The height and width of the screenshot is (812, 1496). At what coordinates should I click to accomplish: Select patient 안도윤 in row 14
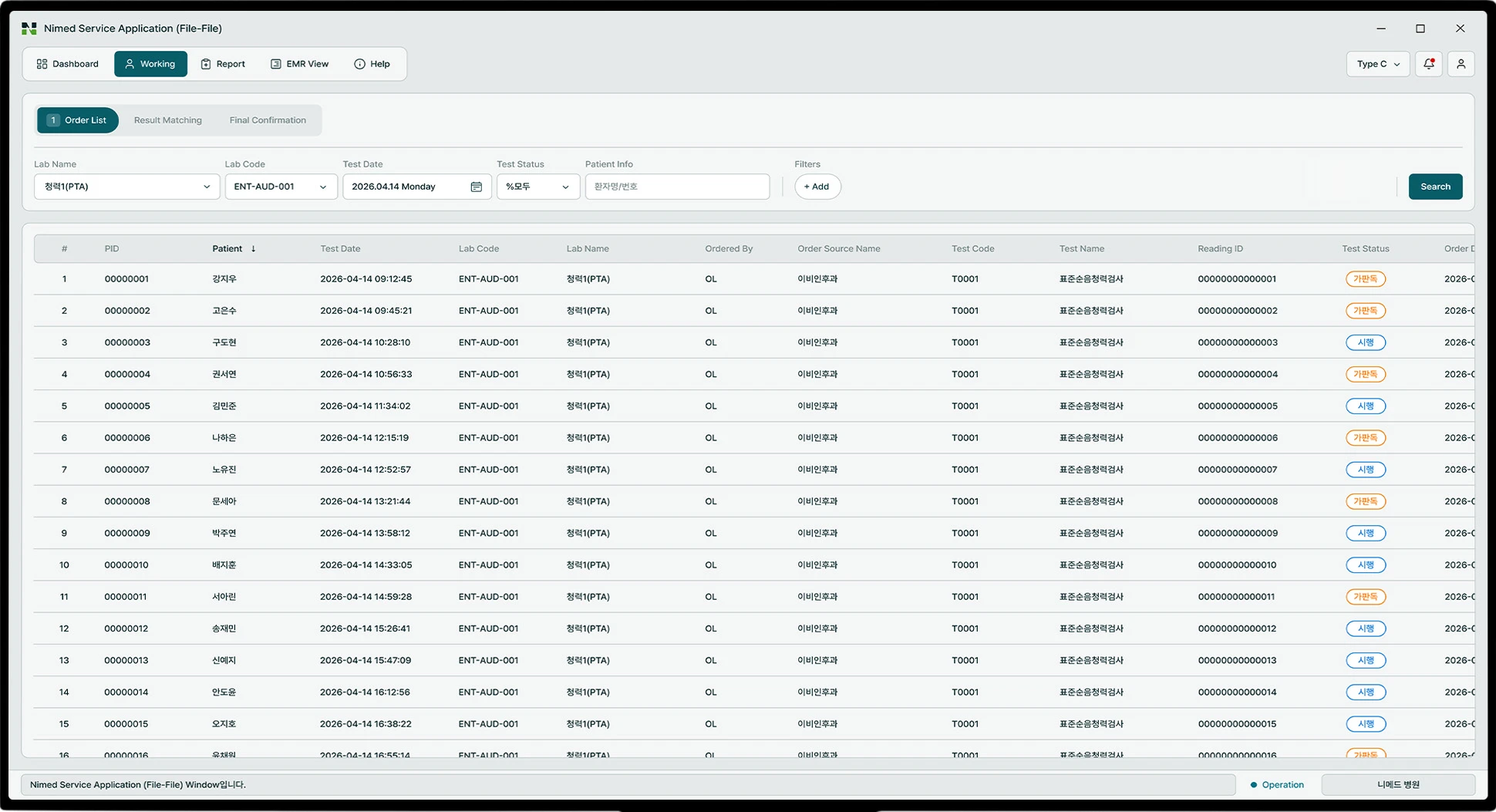point(224,692)
